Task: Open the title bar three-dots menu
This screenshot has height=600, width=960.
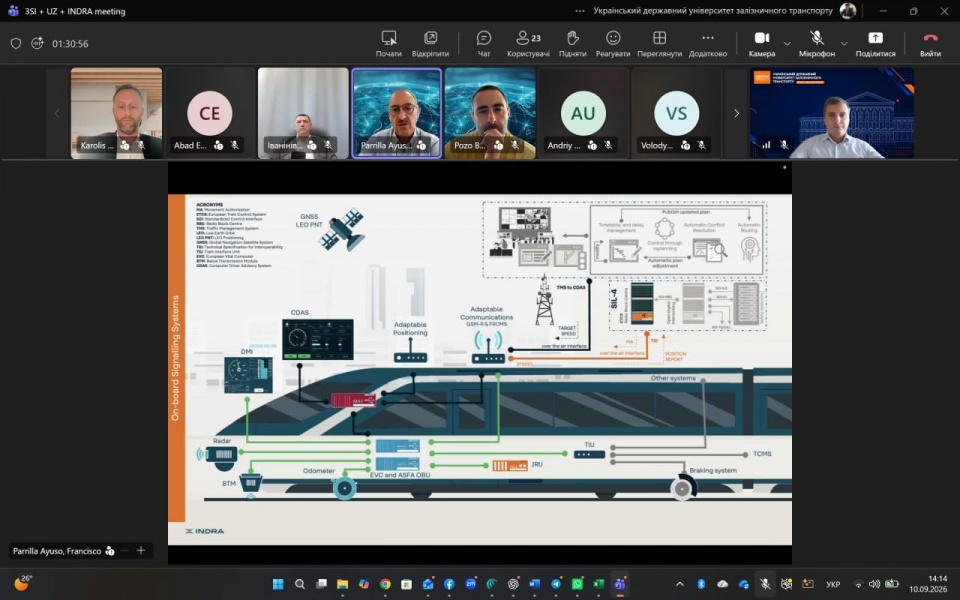Action: [580, 11]
